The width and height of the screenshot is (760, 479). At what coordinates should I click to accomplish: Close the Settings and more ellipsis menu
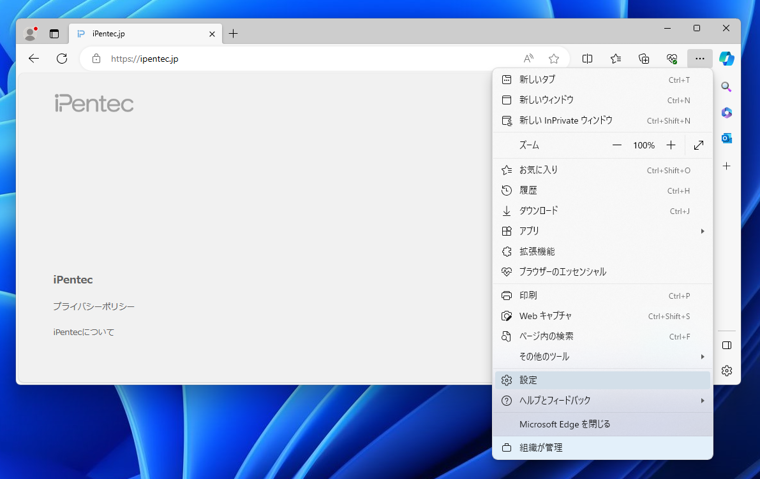coord(699,59)
